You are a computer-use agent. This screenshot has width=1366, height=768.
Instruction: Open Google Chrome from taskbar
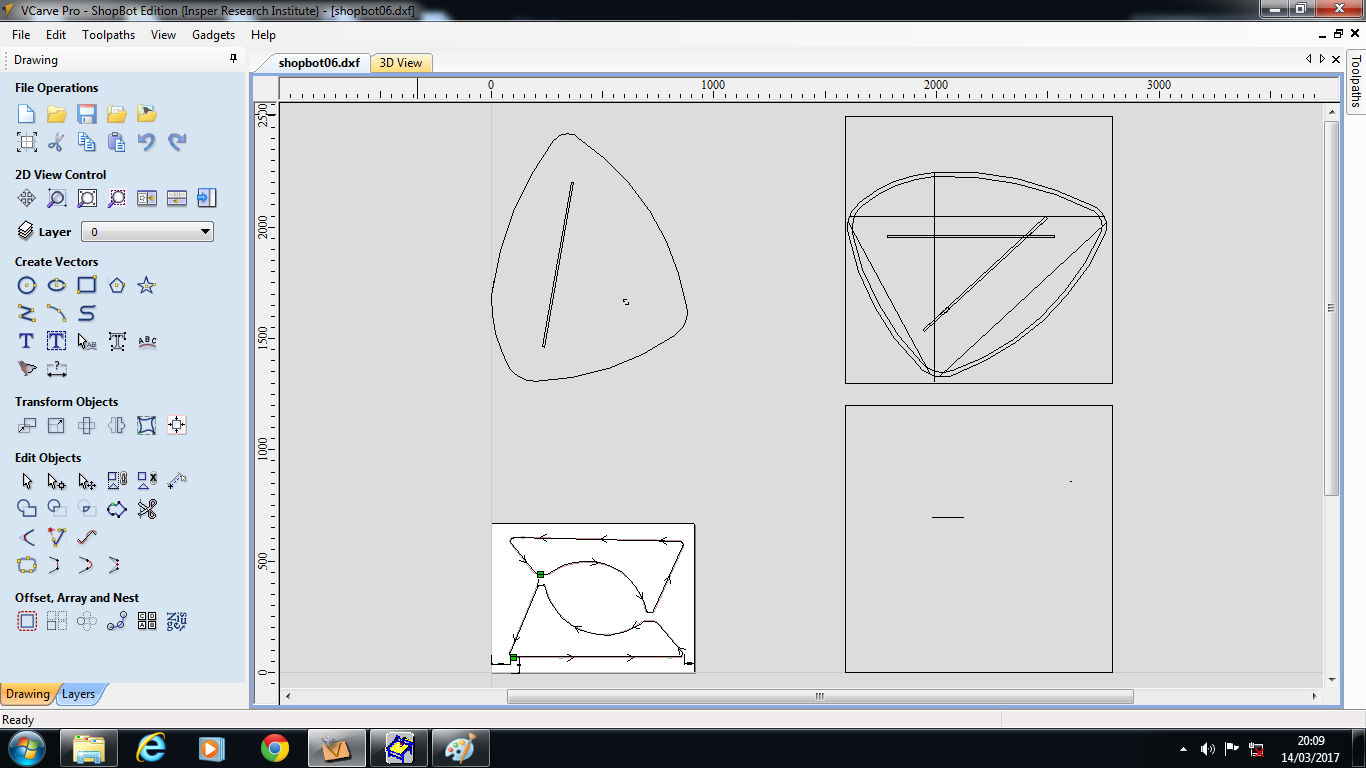pyautogui.click(x=275, y=747)
